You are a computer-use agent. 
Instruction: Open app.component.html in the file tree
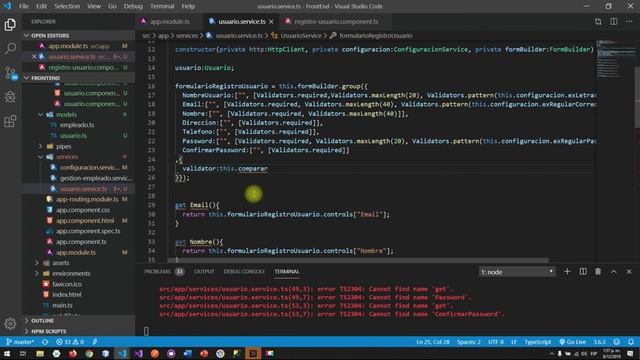coord(85,220)
